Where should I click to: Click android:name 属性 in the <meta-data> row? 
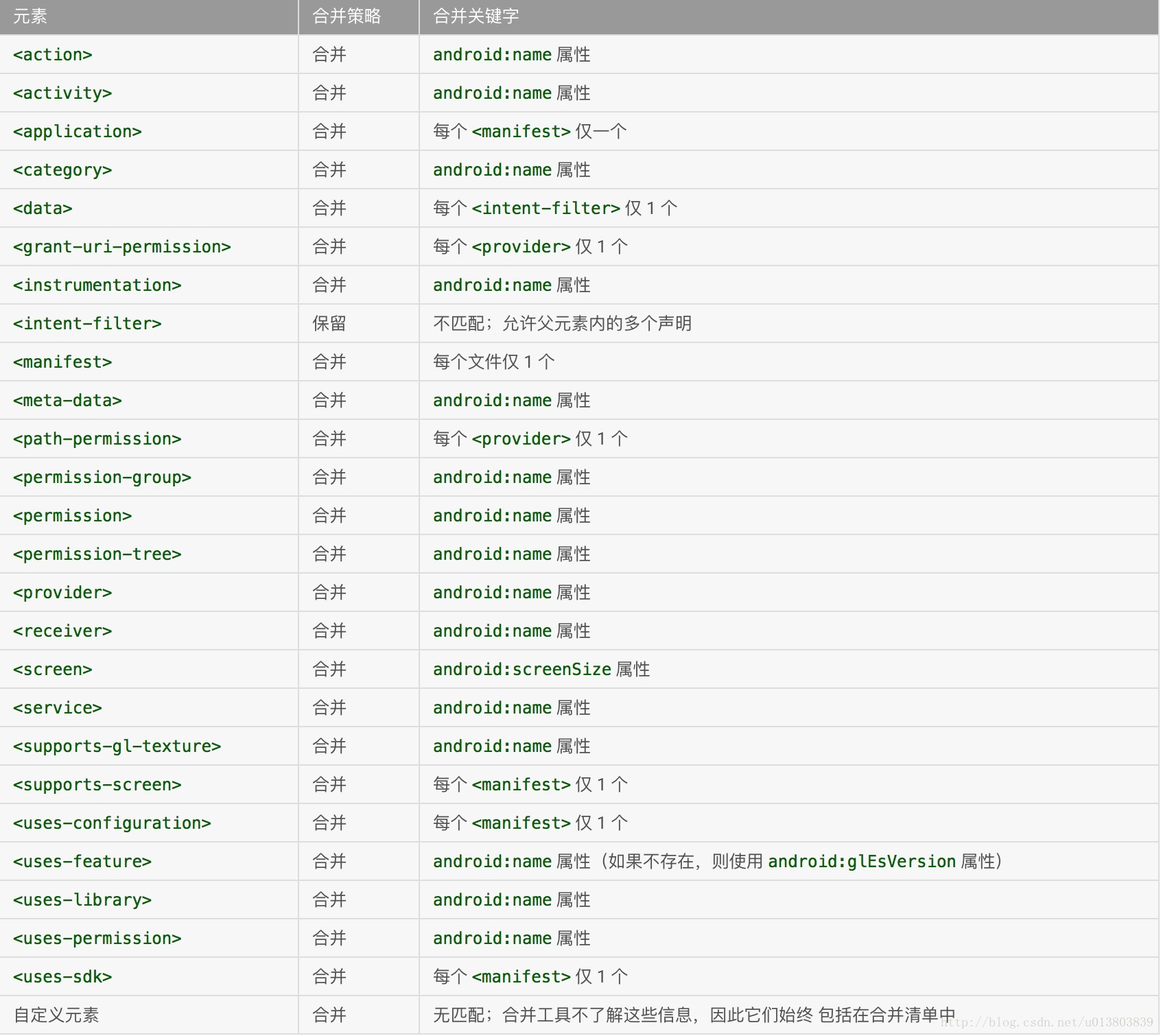[512, 401]
